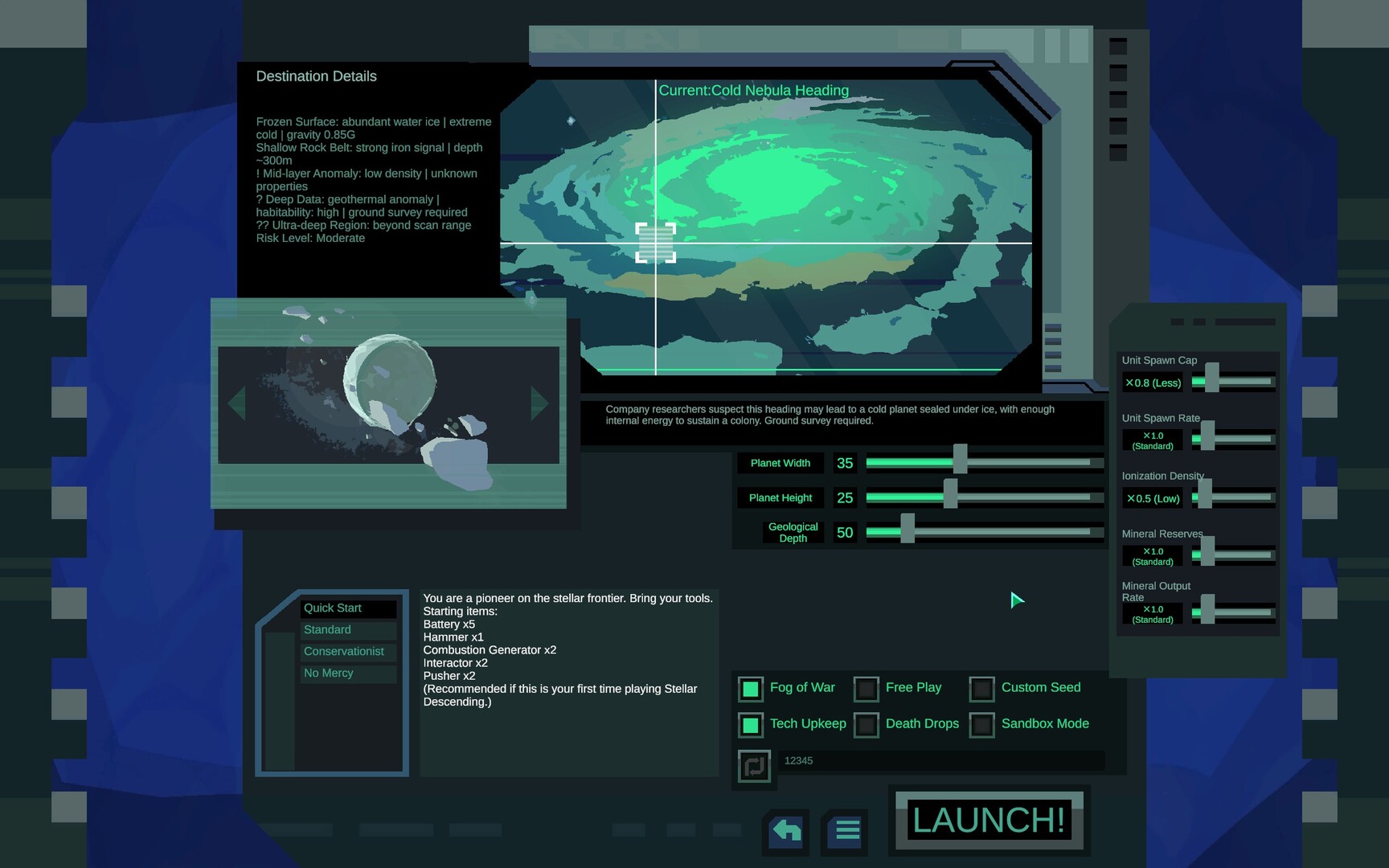Image resolution: width=1389 pixels, height=868 pixels.
Task: Select the Conservationist preset
Action: 348,652
